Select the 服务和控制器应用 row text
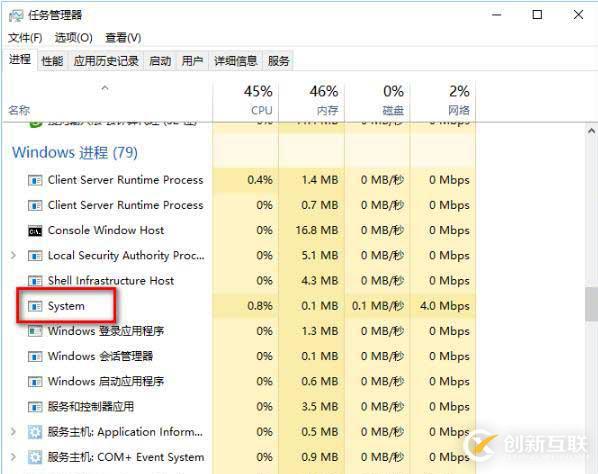Screen dimensions: 598x474 (91, 407)
